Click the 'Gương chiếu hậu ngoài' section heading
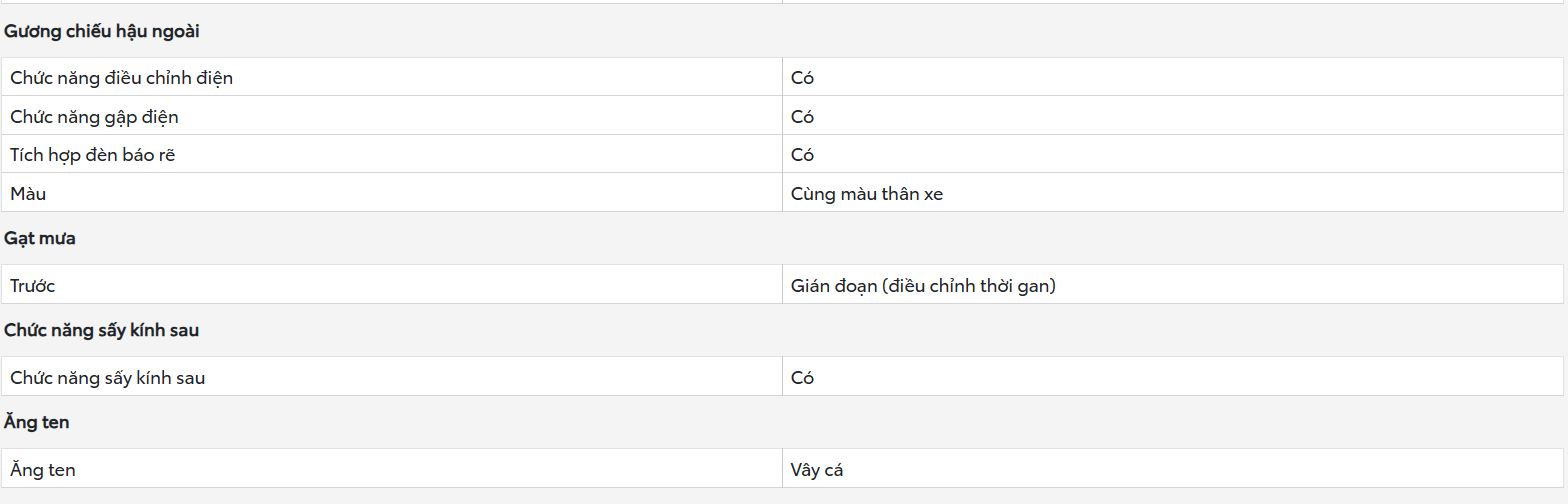 pyautogui.click(x=101, y=31)
